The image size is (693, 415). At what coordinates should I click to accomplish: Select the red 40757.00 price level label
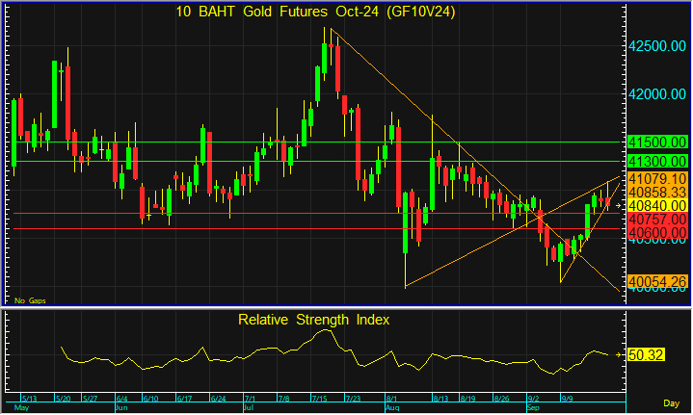(x=656, y=218)
